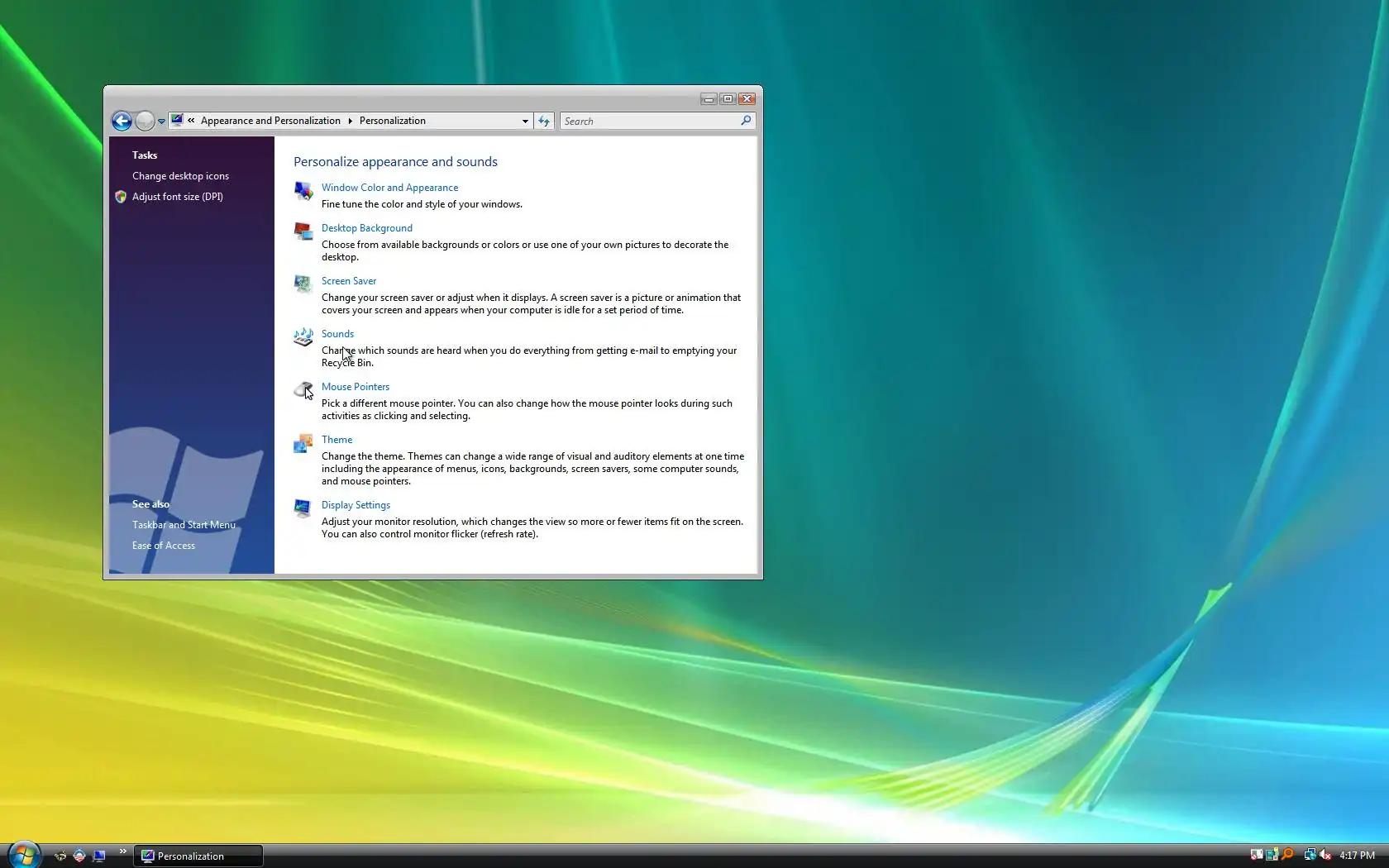Screen dimensions: 1389x868
Task: Click the Personalization breadcrumb in the address bar
Action: pyautogui.click(x=393, y=121)
